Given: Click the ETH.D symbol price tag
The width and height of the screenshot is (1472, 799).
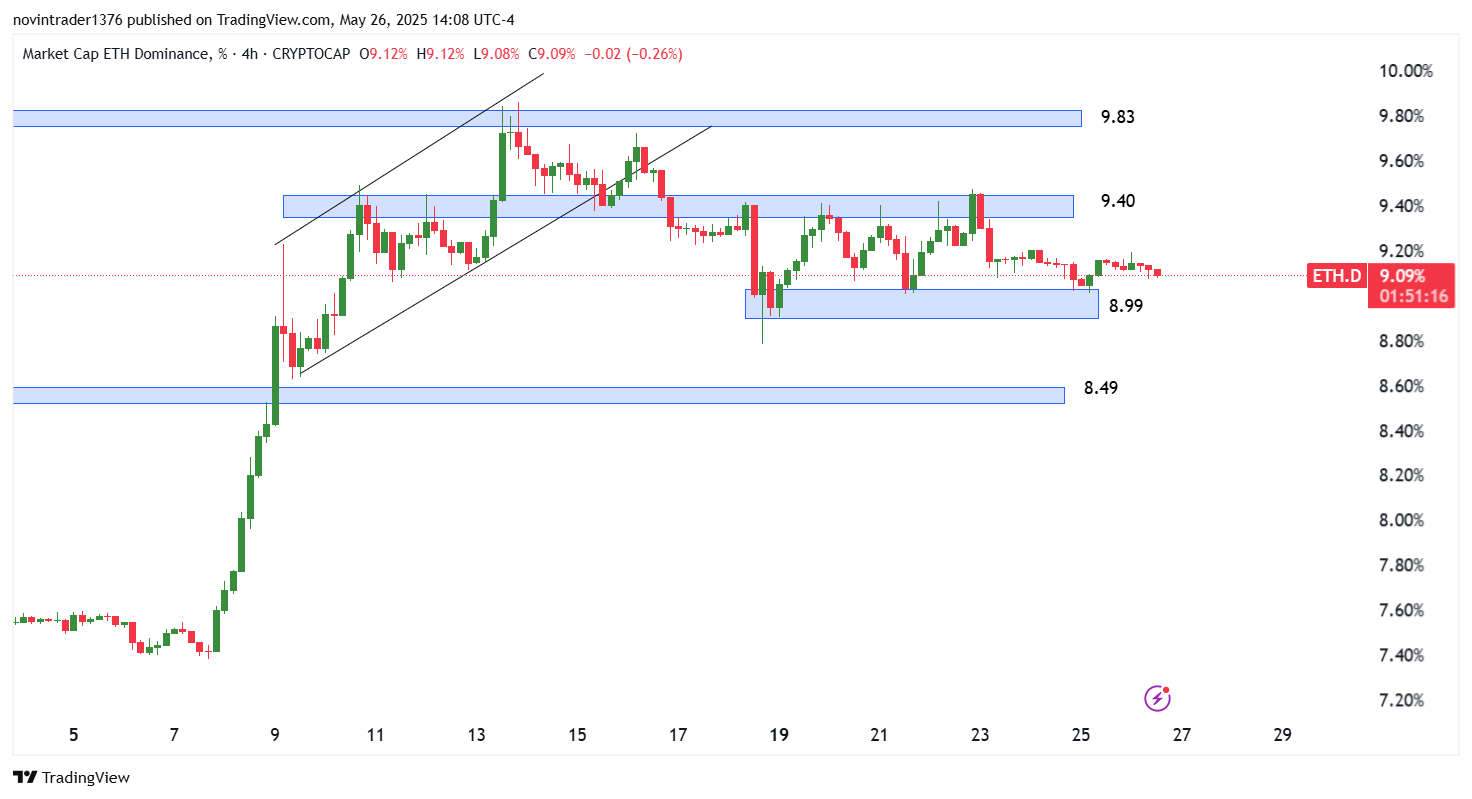Looking at the screenshot, I should coord(1337,275).
